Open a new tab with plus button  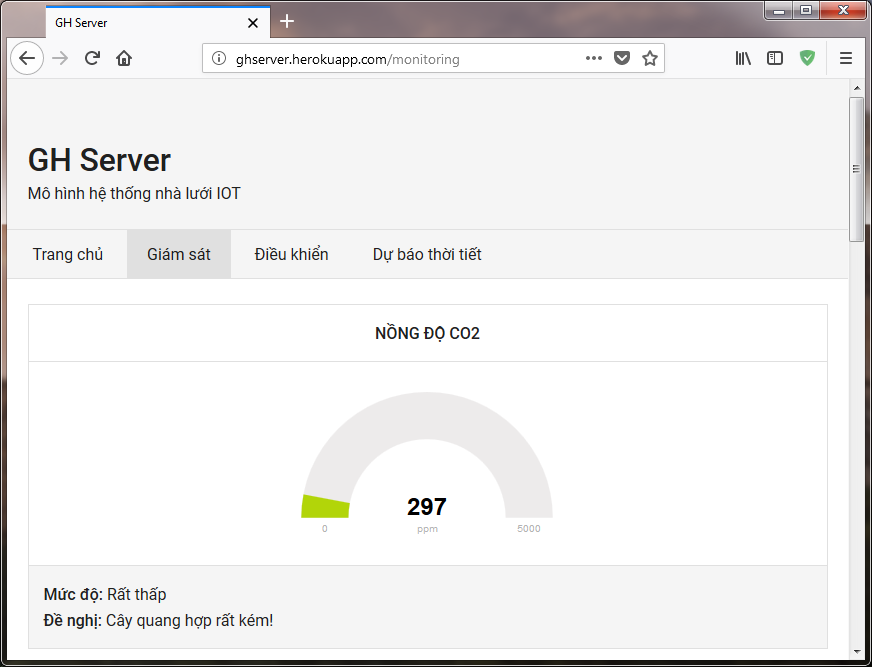point(287,21)
